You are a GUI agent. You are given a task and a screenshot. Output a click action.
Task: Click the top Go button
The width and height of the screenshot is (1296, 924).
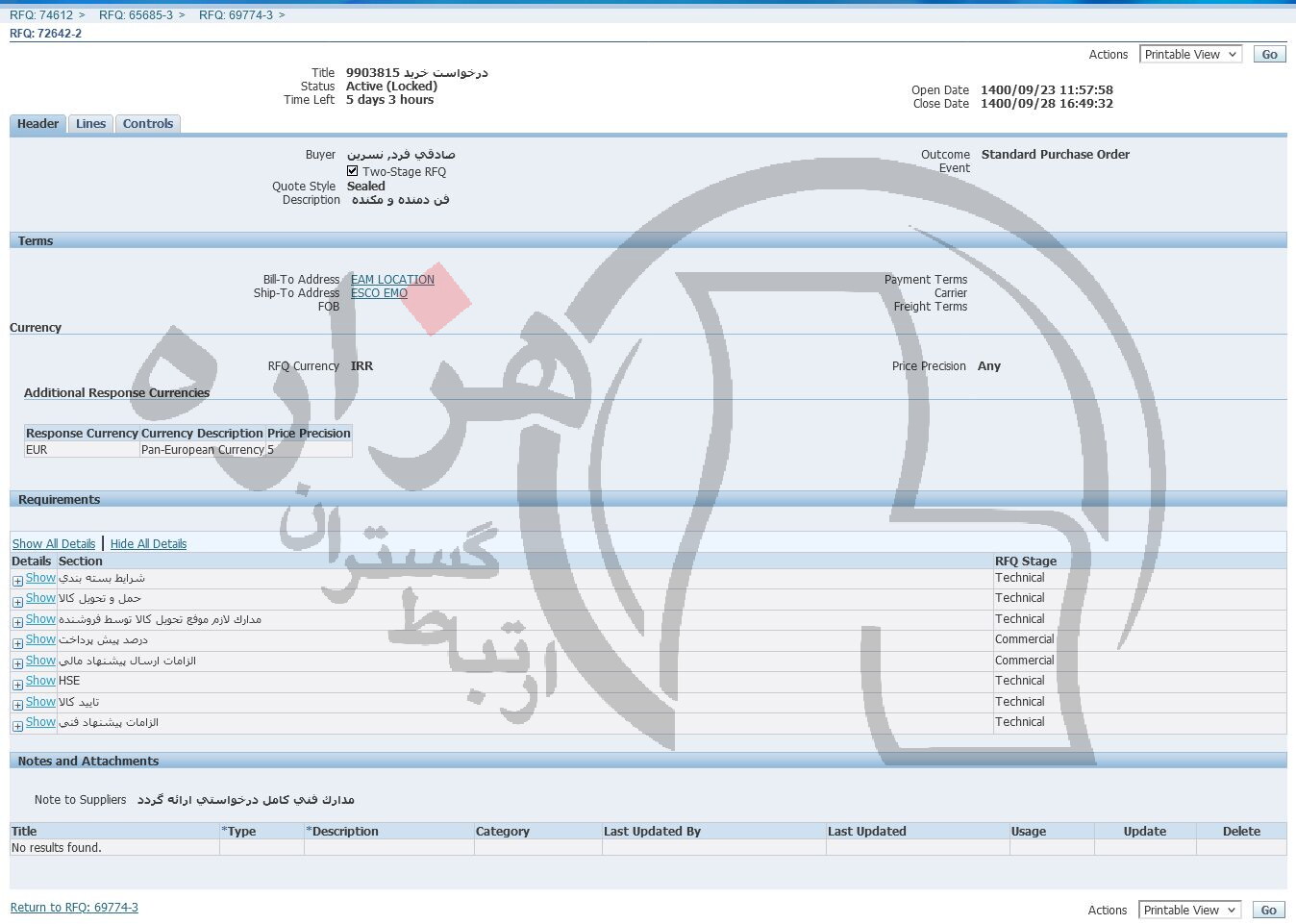[x=1269, y=55]
